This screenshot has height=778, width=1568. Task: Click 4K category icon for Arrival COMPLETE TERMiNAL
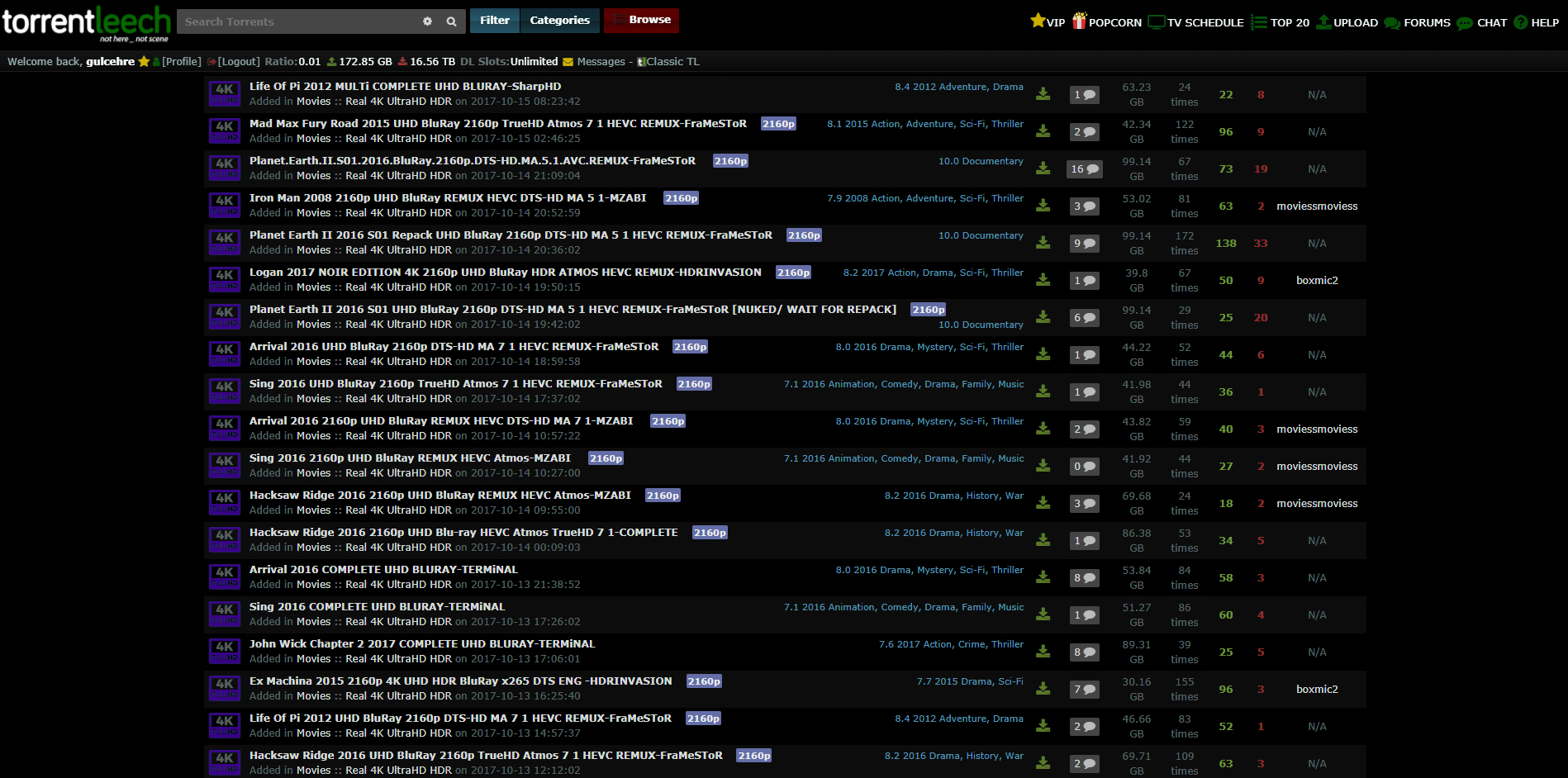pos(225,577)
